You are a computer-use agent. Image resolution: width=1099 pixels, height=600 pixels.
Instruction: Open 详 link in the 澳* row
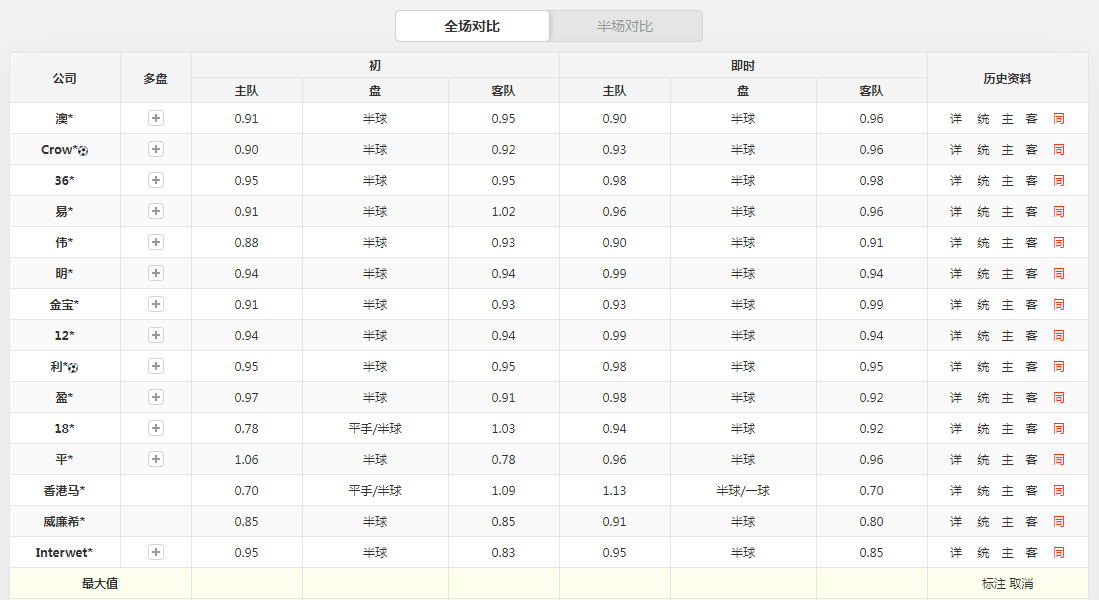pyautogui.click(x=956, y=119)
